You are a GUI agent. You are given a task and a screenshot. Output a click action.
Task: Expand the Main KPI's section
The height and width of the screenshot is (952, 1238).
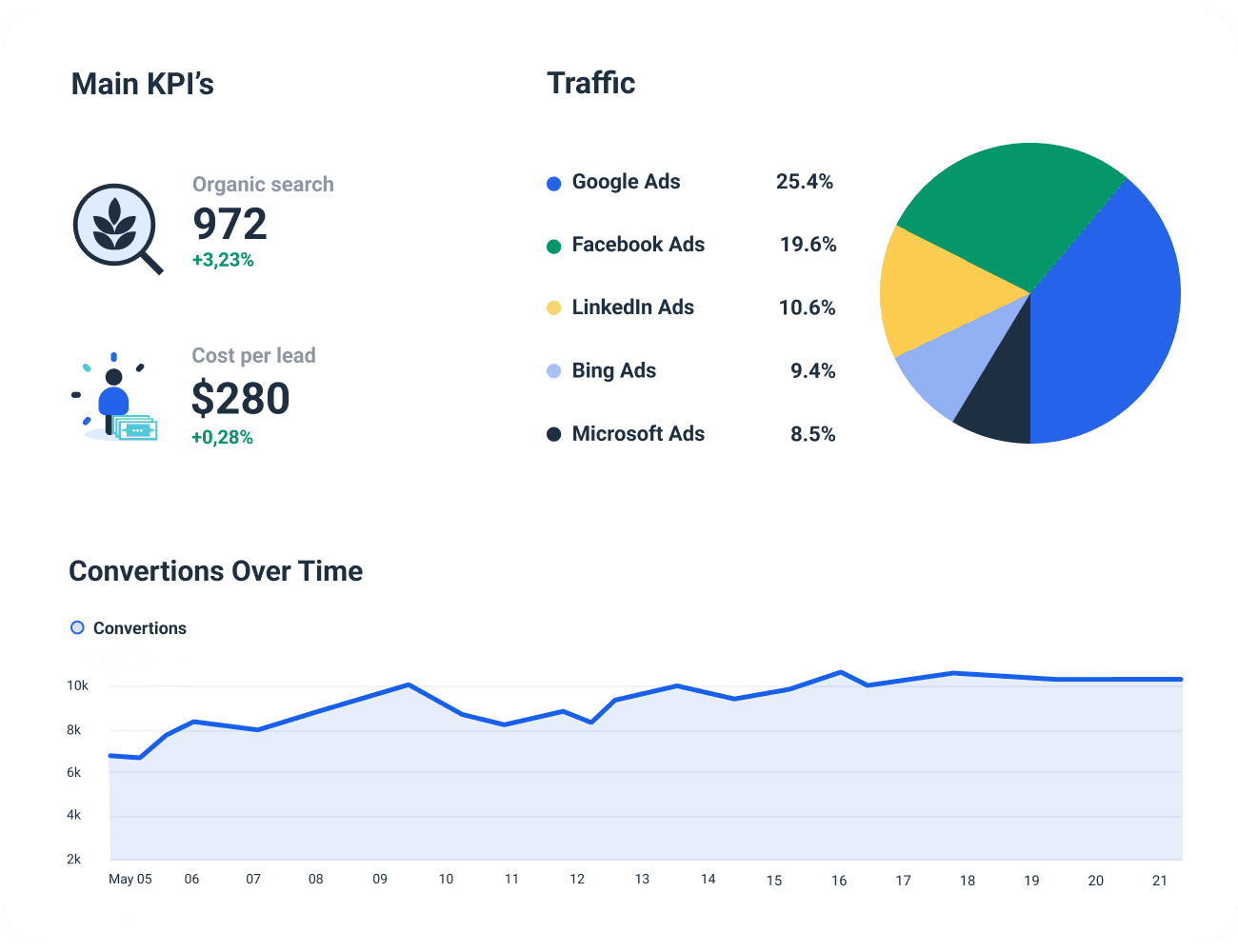pyautogui.click(x=143, y=84)
